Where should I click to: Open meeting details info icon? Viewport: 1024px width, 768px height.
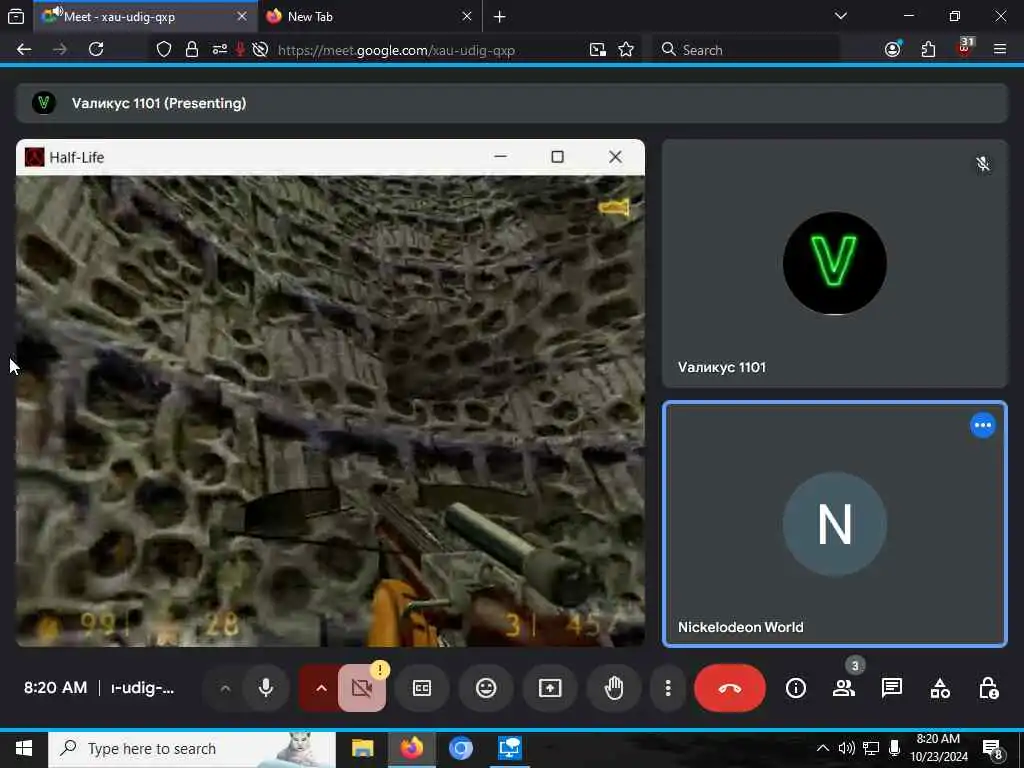point(795,688)
